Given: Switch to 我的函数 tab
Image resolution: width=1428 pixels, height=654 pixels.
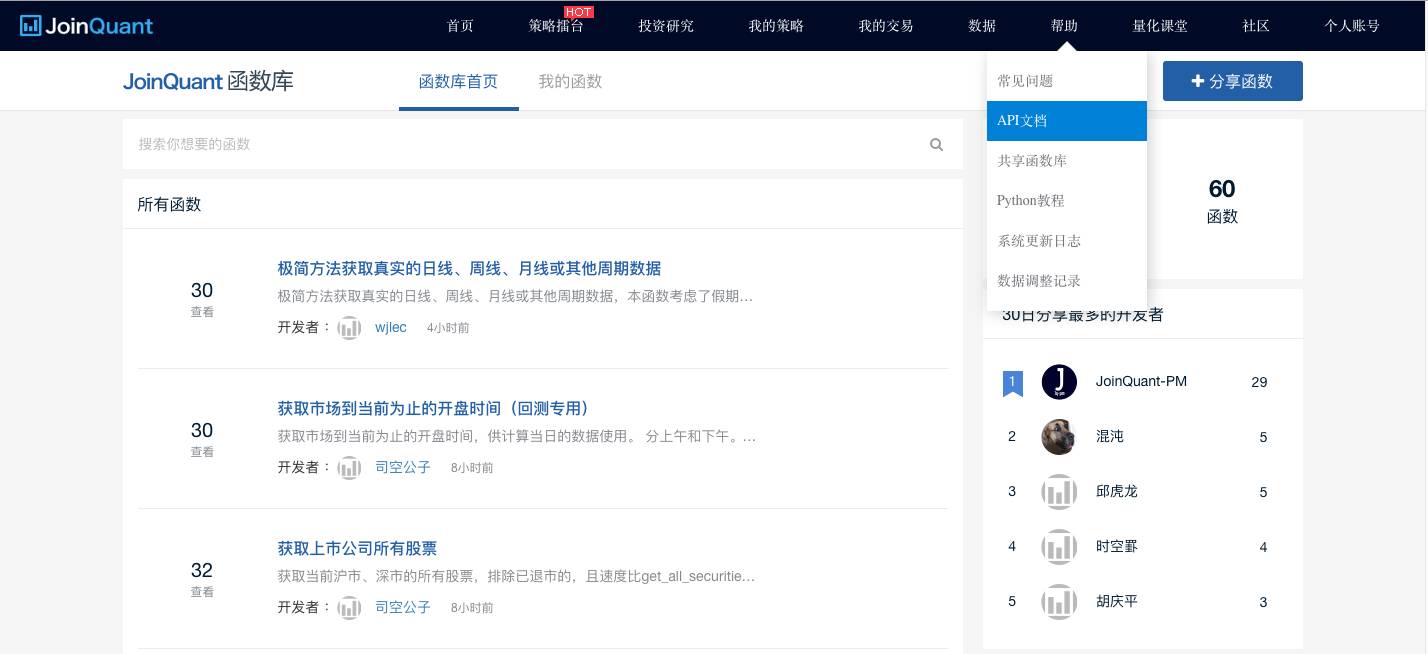Looking at the screenshot, I should (x=570, y=82).
